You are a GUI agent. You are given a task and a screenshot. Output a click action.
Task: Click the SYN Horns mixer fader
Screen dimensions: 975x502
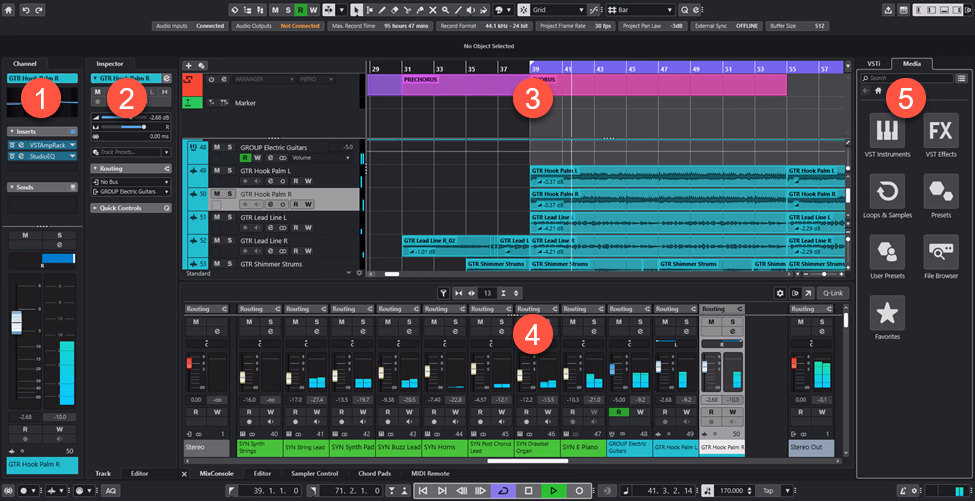click(x=428, y=372)
